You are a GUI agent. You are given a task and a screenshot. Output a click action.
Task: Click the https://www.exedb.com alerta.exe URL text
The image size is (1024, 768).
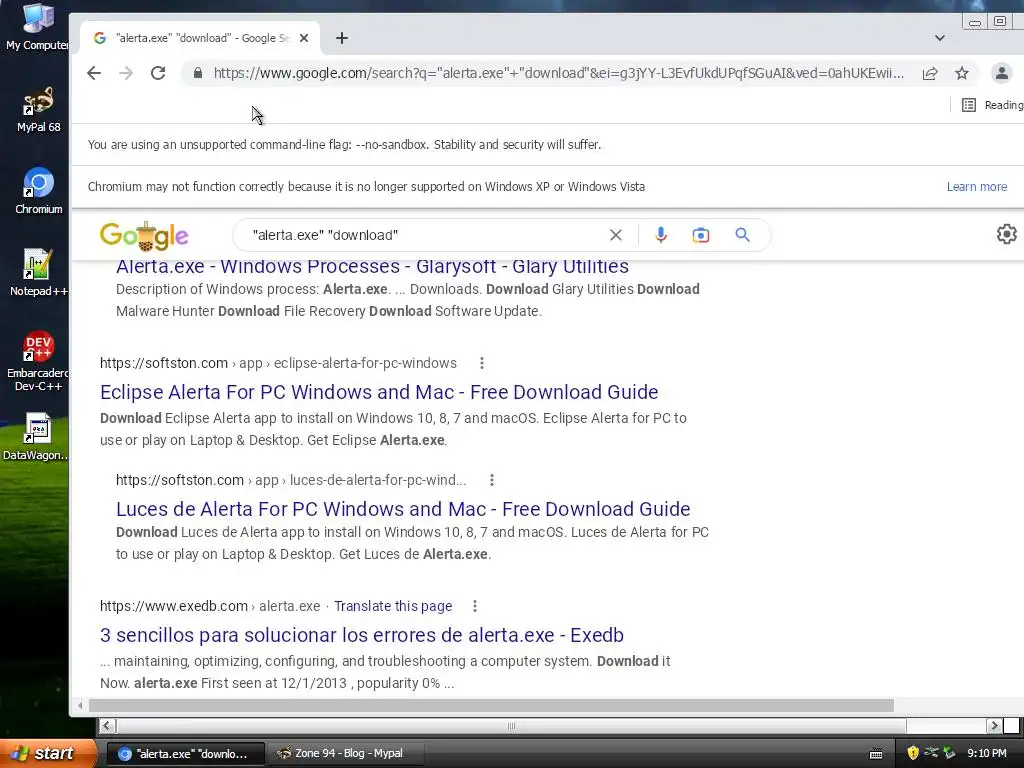click(210, 606)
